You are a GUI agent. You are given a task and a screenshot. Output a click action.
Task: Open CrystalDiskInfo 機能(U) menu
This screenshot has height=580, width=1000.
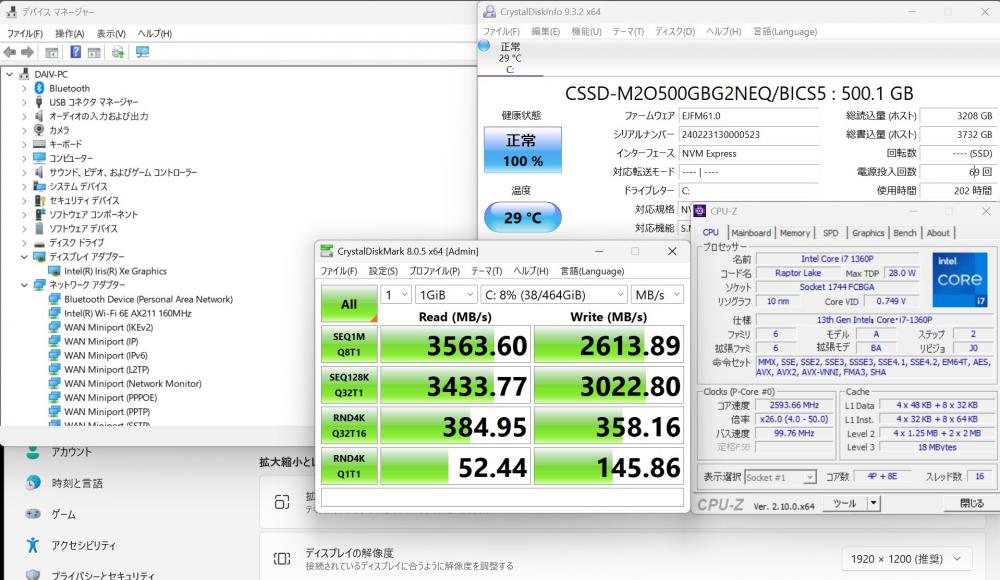coord(586,31)
